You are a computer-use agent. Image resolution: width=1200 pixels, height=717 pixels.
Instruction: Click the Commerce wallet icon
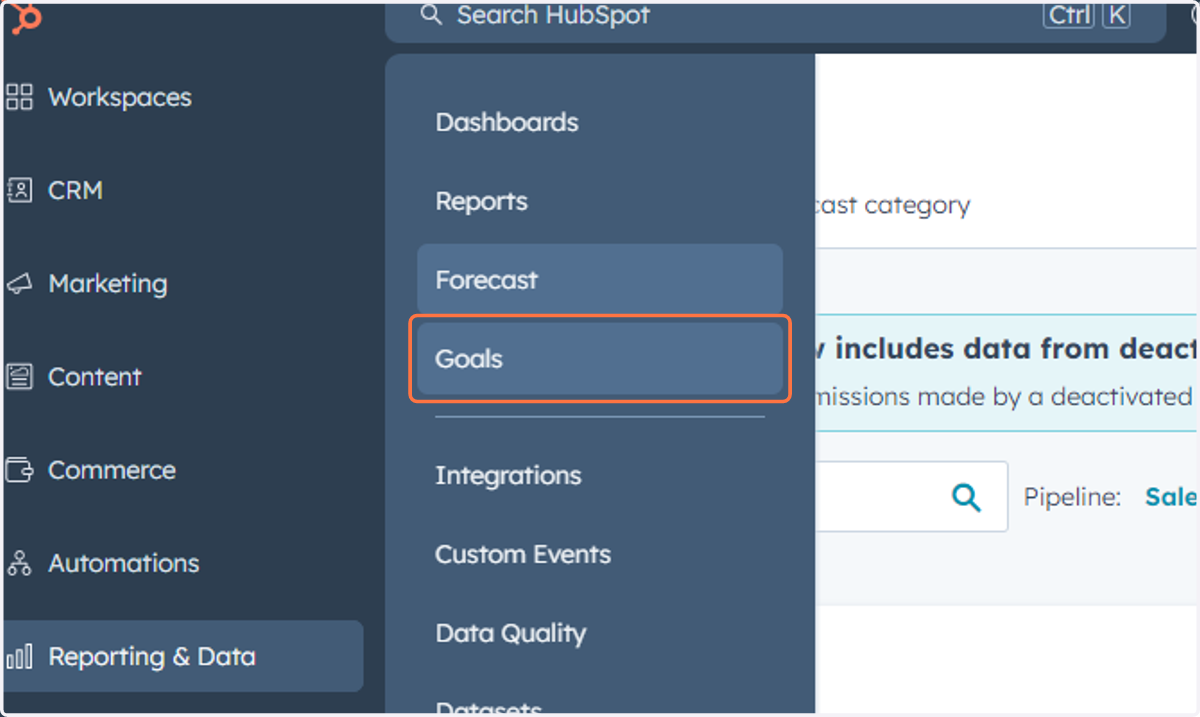(x=19, y=470)
